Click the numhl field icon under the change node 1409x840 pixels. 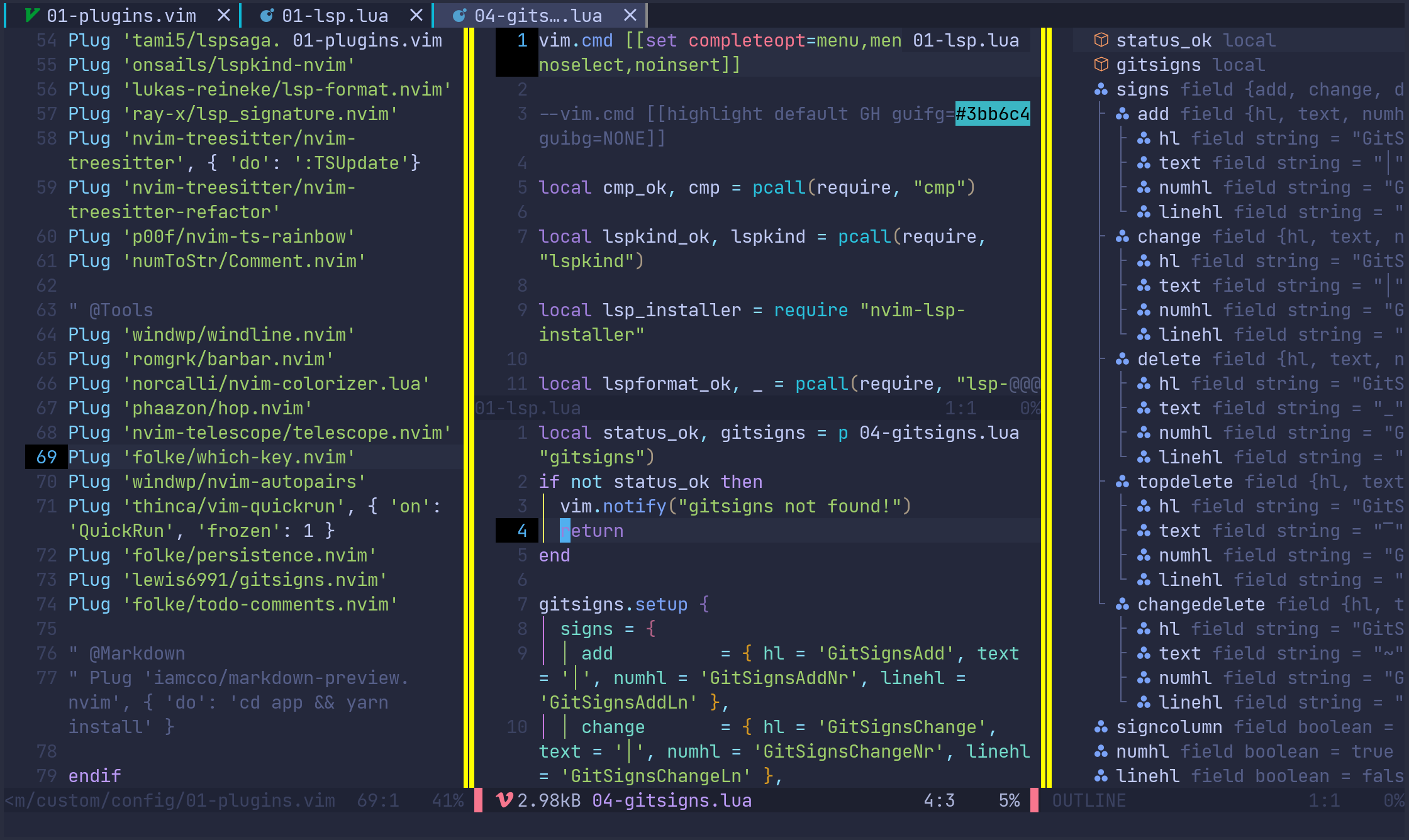click(1144, 310)
